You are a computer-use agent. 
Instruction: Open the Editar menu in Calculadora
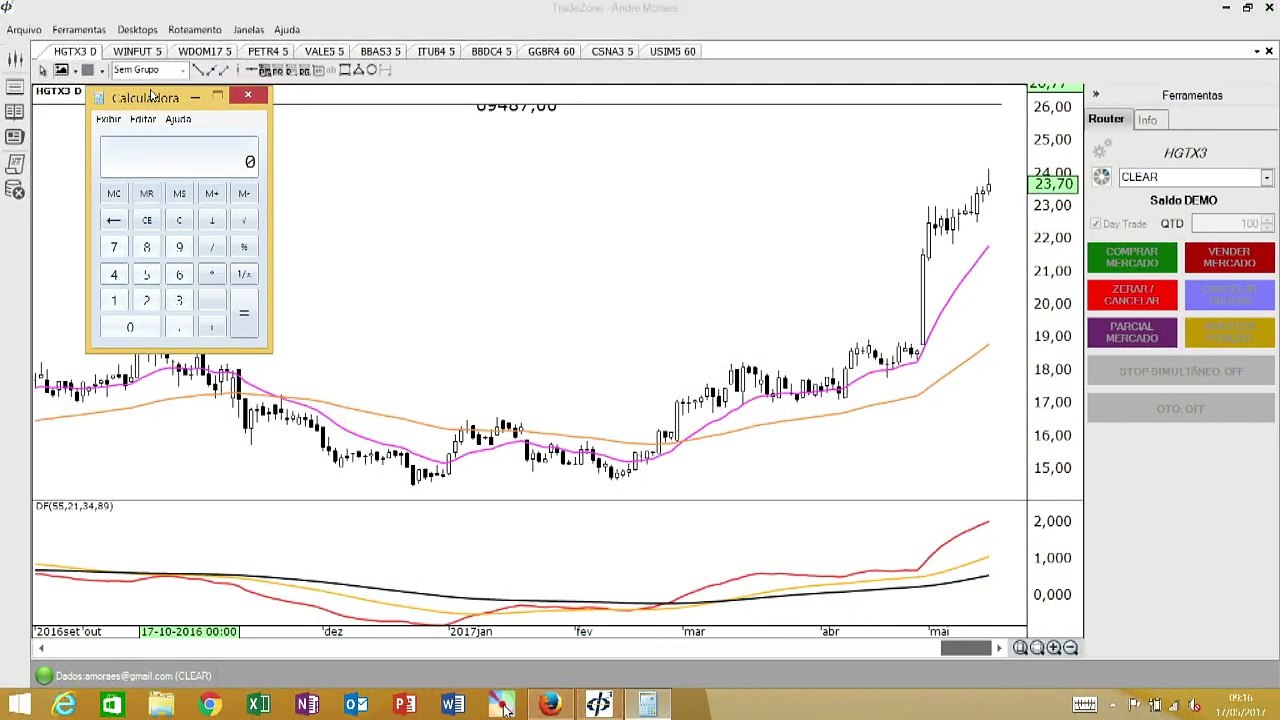(143, 119)
